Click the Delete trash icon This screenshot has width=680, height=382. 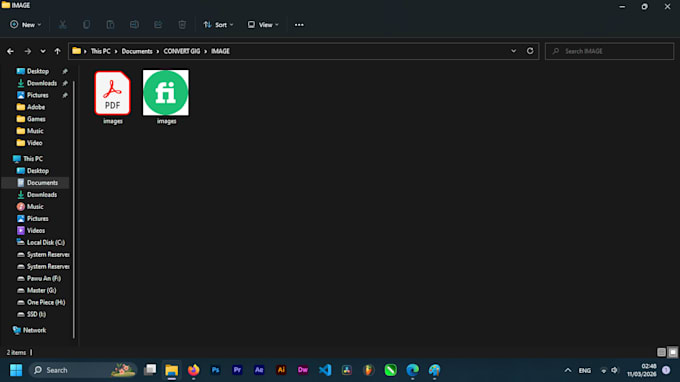click(x=182, y=25)
